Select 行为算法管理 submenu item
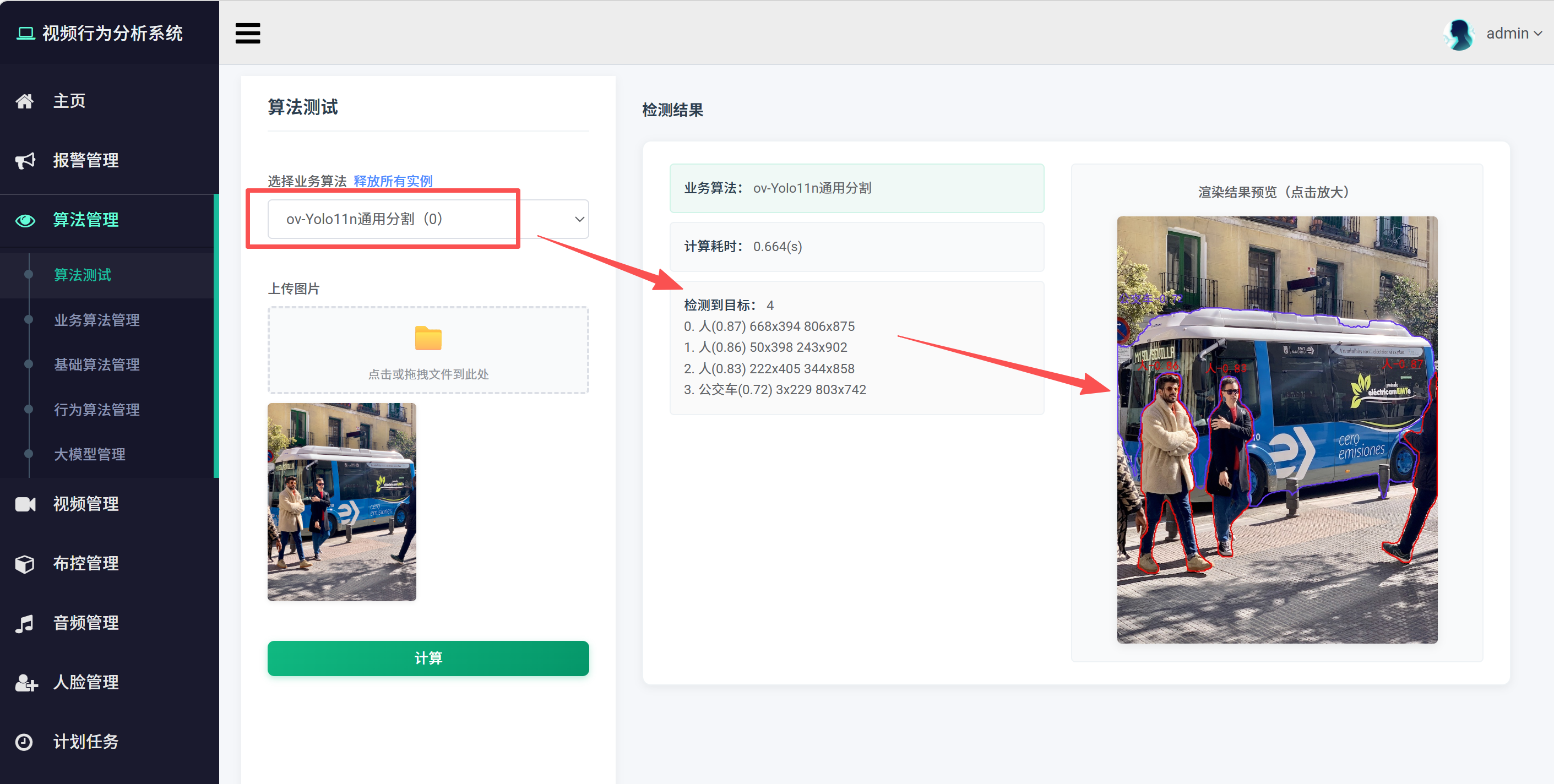 click(x=96, y=410)
